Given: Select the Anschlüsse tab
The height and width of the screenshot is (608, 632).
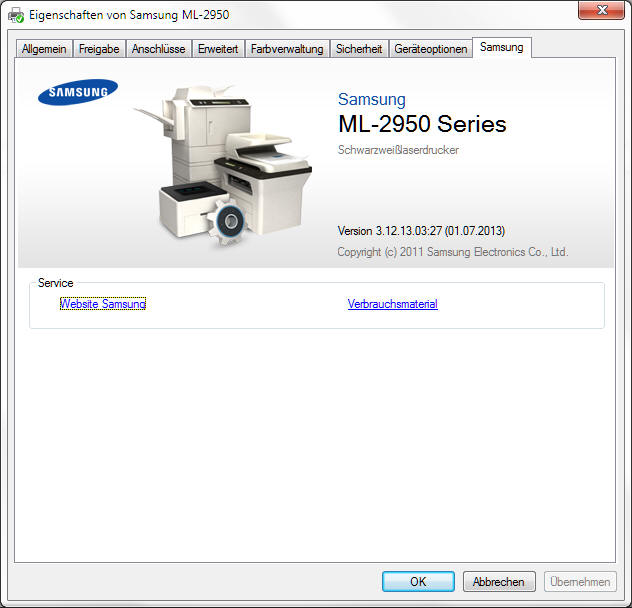Looking at the screenshot, I should point(158,49).
